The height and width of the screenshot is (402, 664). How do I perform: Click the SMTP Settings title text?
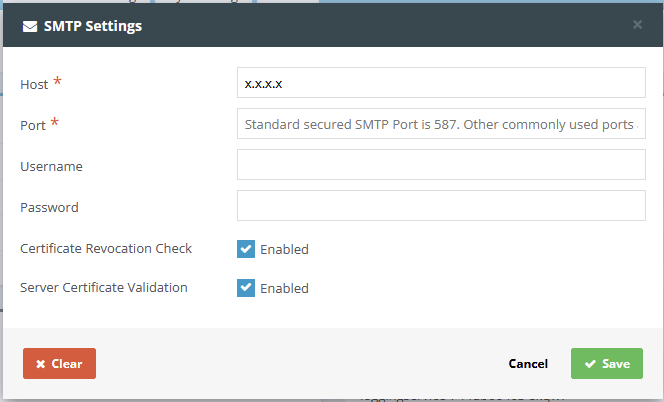[91, 26]
